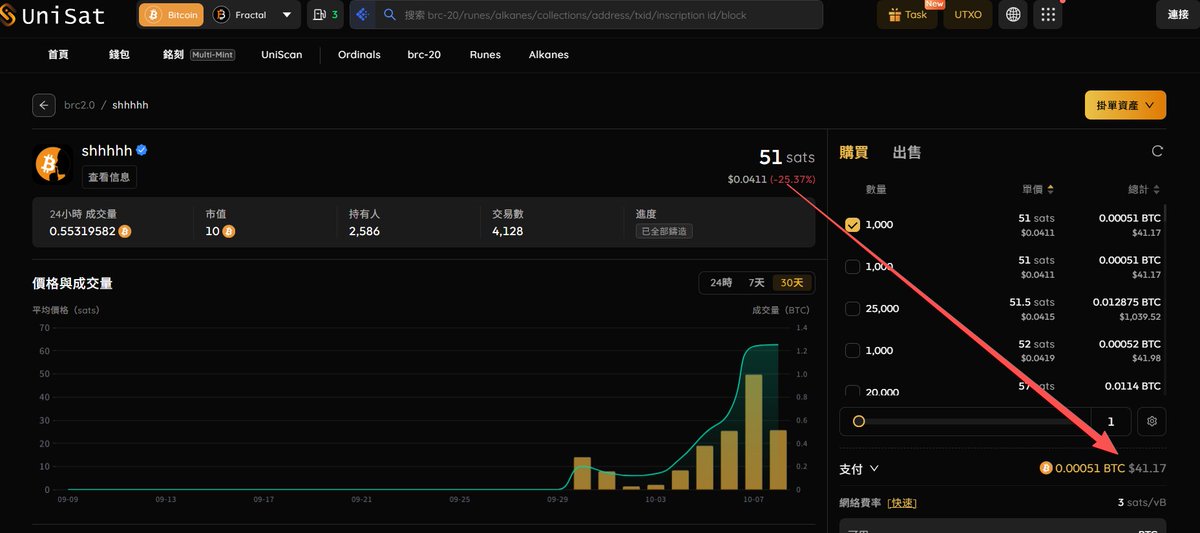Open the Alkanes menu item
Screen dimensions: 1200x533
548,55
